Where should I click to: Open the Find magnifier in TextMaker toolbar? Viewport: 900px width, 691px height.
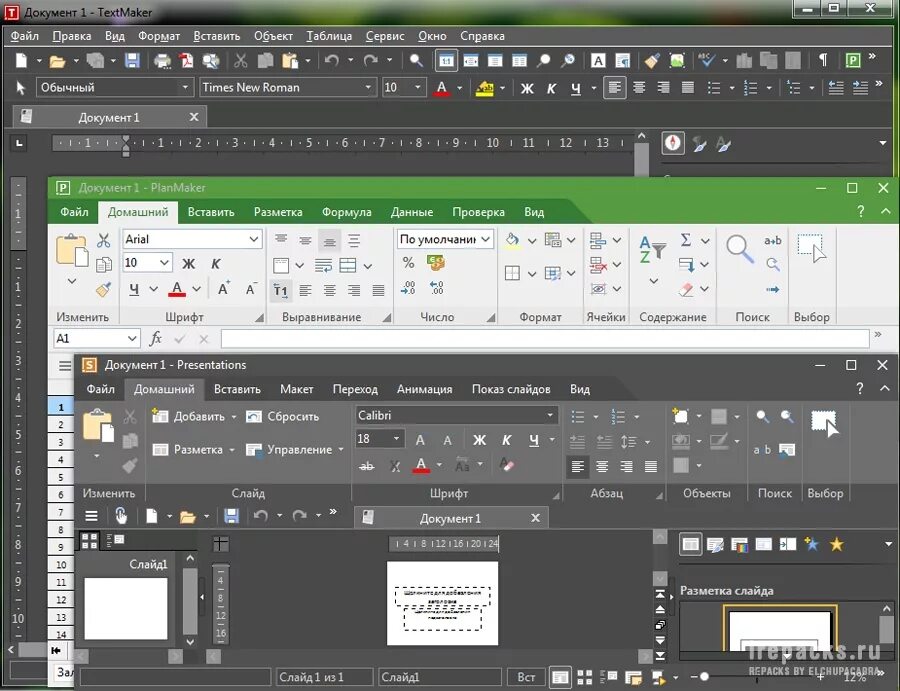(416, 60)
